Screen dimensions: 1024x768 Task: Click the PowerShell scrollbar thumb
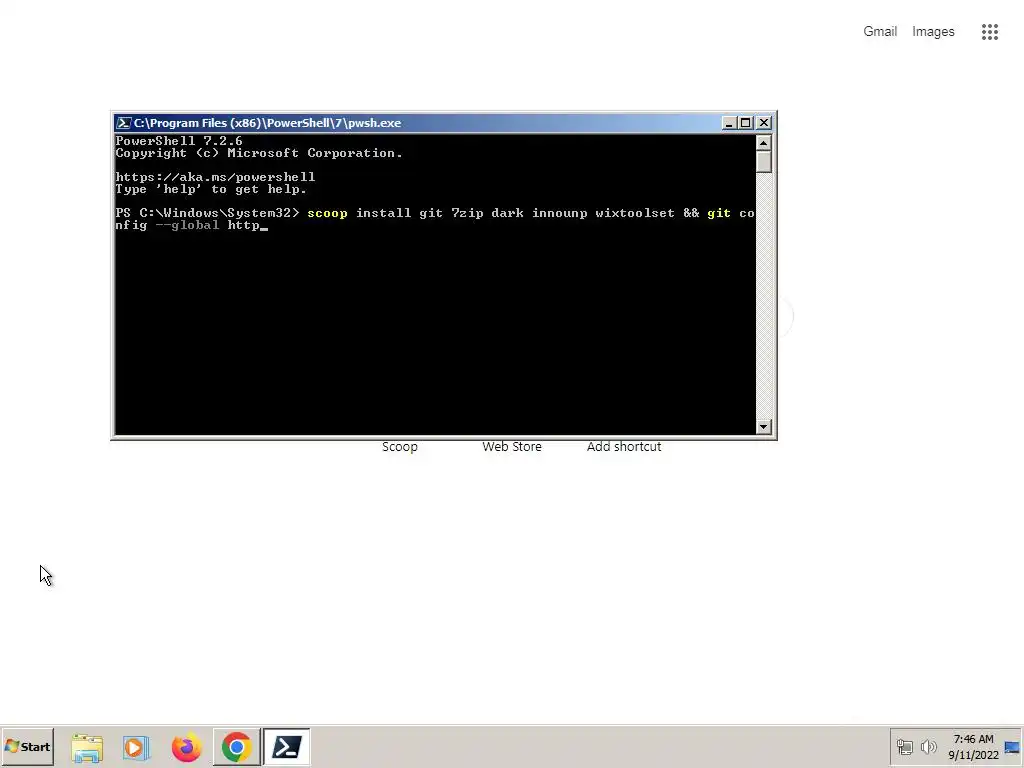click(763, 162)
